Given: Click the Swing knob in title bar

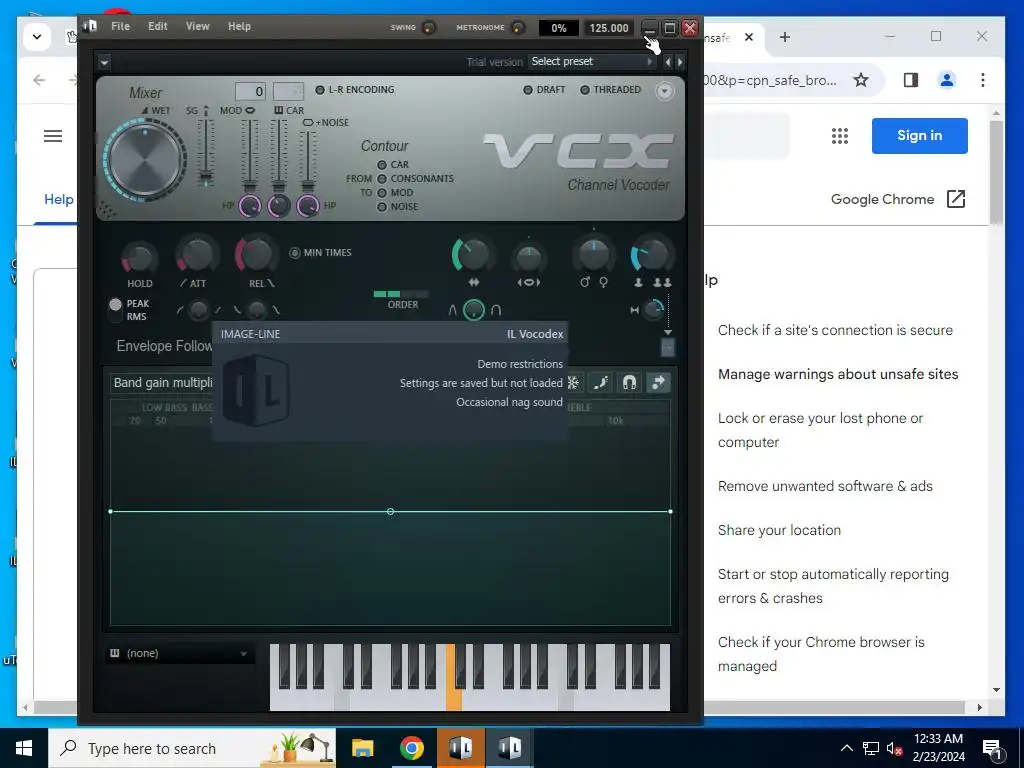Looking at the screenshot, I should (429, 27).
